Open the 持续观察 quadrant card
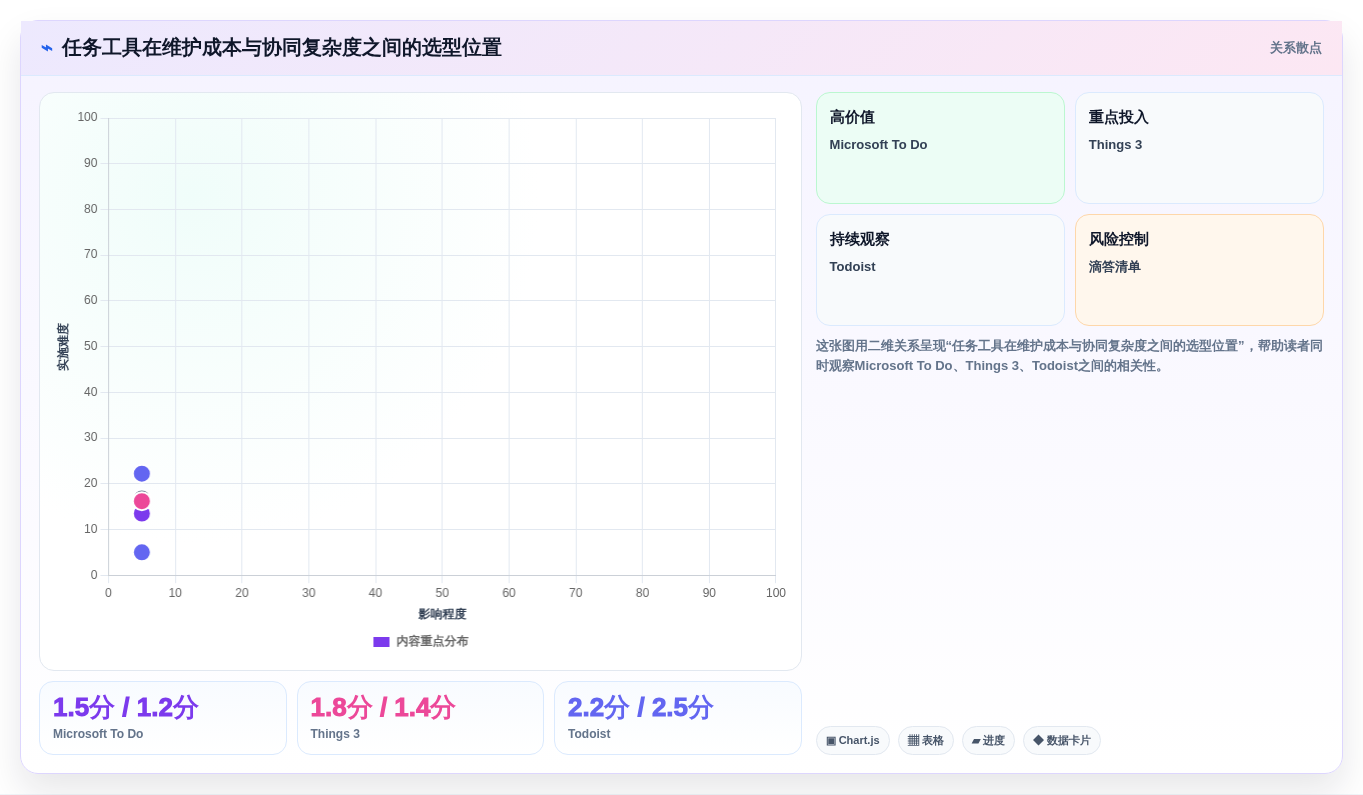 (940, 270)
